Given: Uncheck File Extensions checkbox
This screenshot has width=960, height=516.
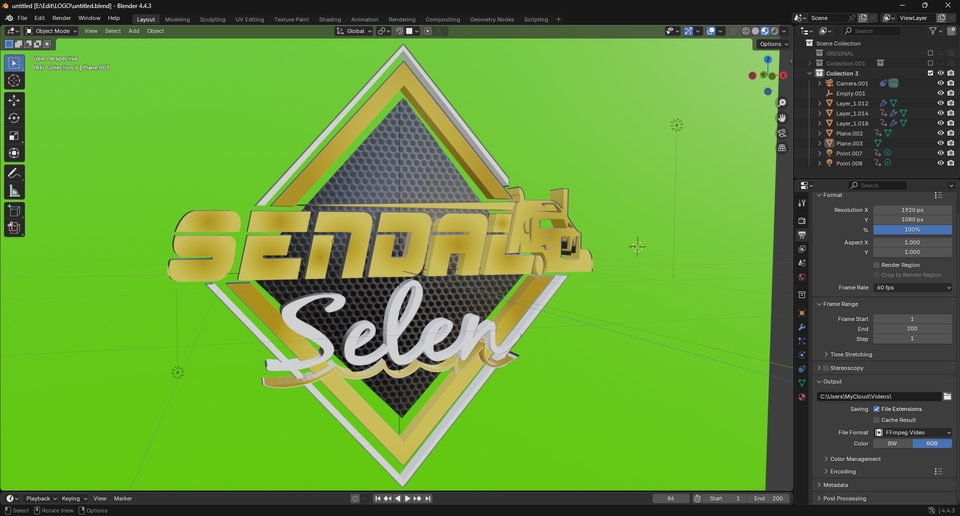Looking at the screenshot, I should pos(876,409).
